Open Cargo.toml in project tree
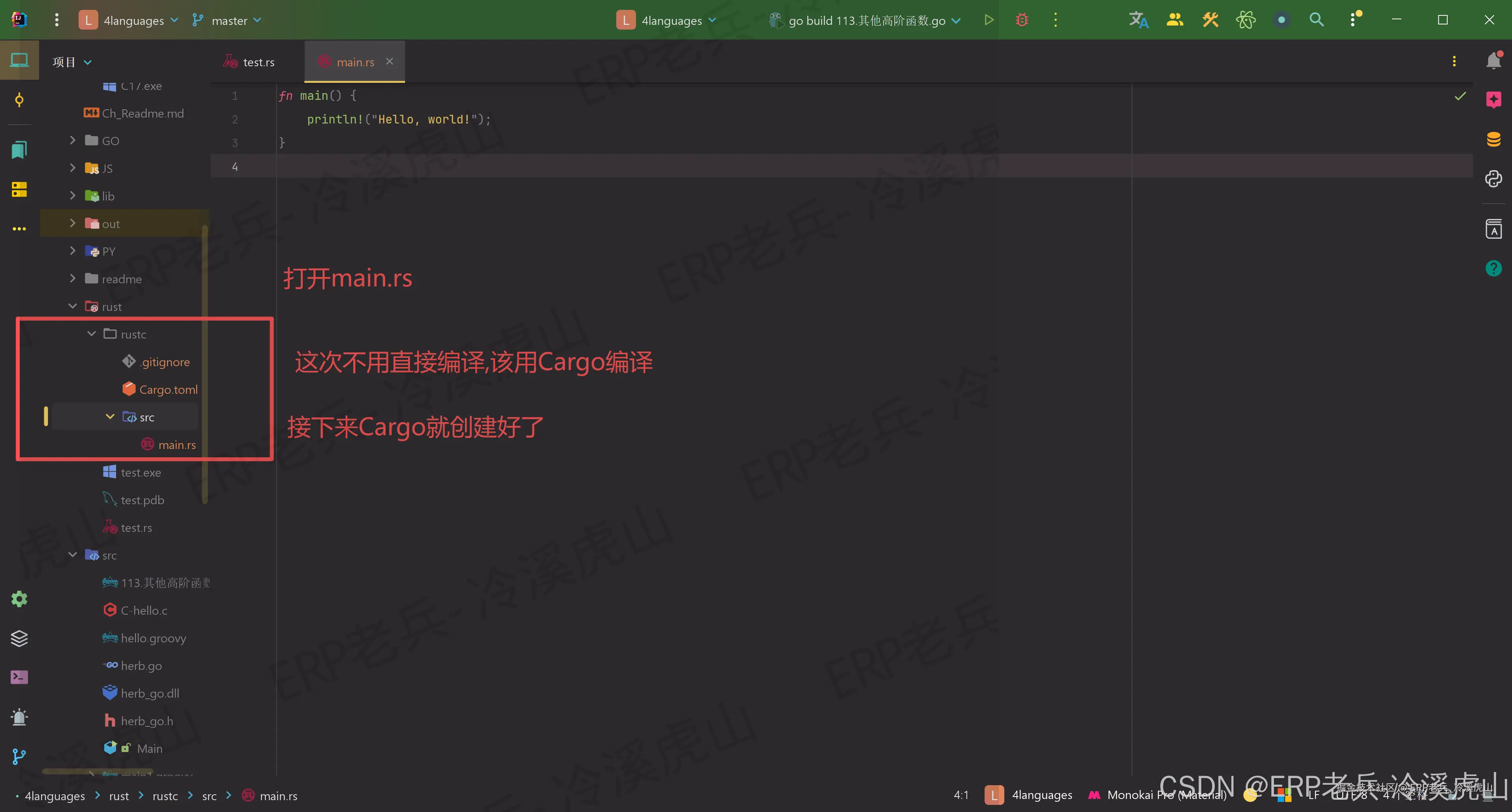 [168, 389]
